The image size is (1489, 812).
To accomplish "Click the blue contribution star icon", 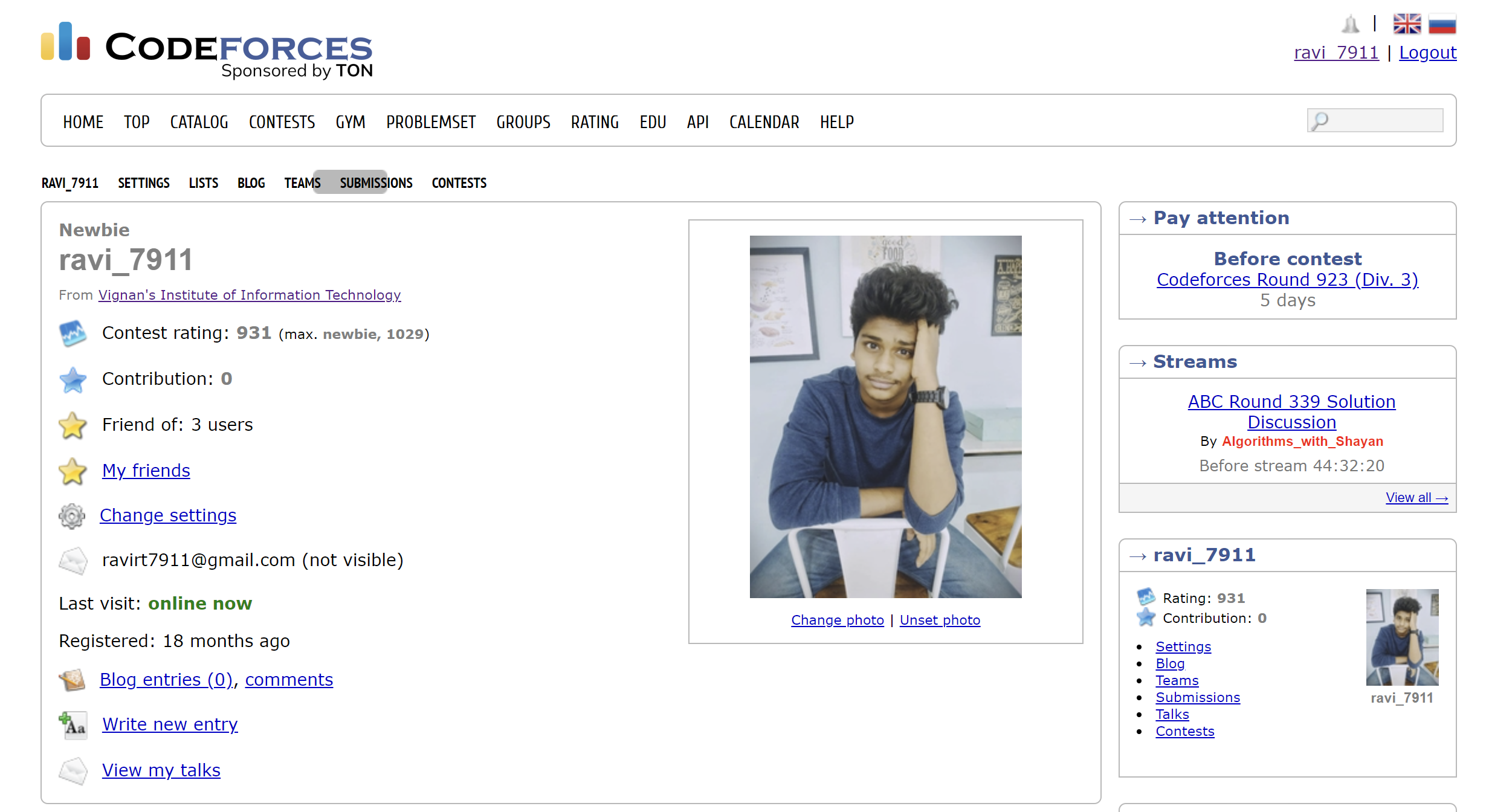I will pos(73,379).
